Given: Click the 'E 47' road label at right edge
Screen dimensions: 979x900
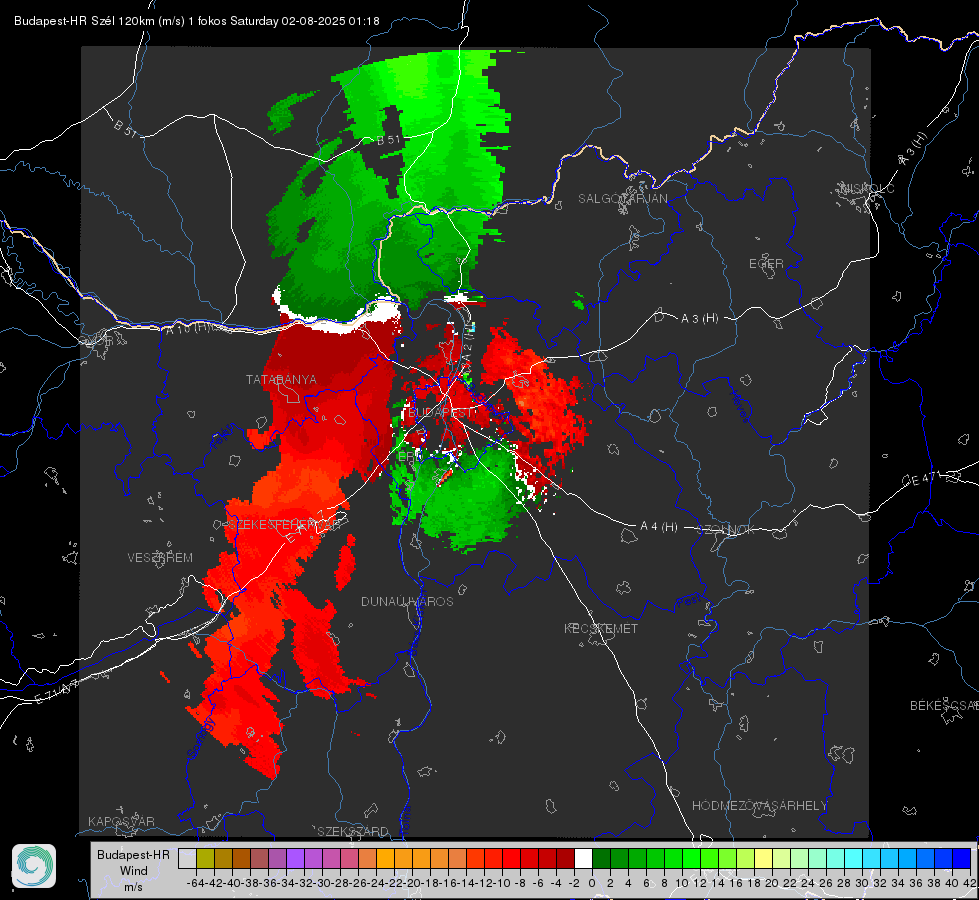Looking at the screenshot, I should 922,480.
